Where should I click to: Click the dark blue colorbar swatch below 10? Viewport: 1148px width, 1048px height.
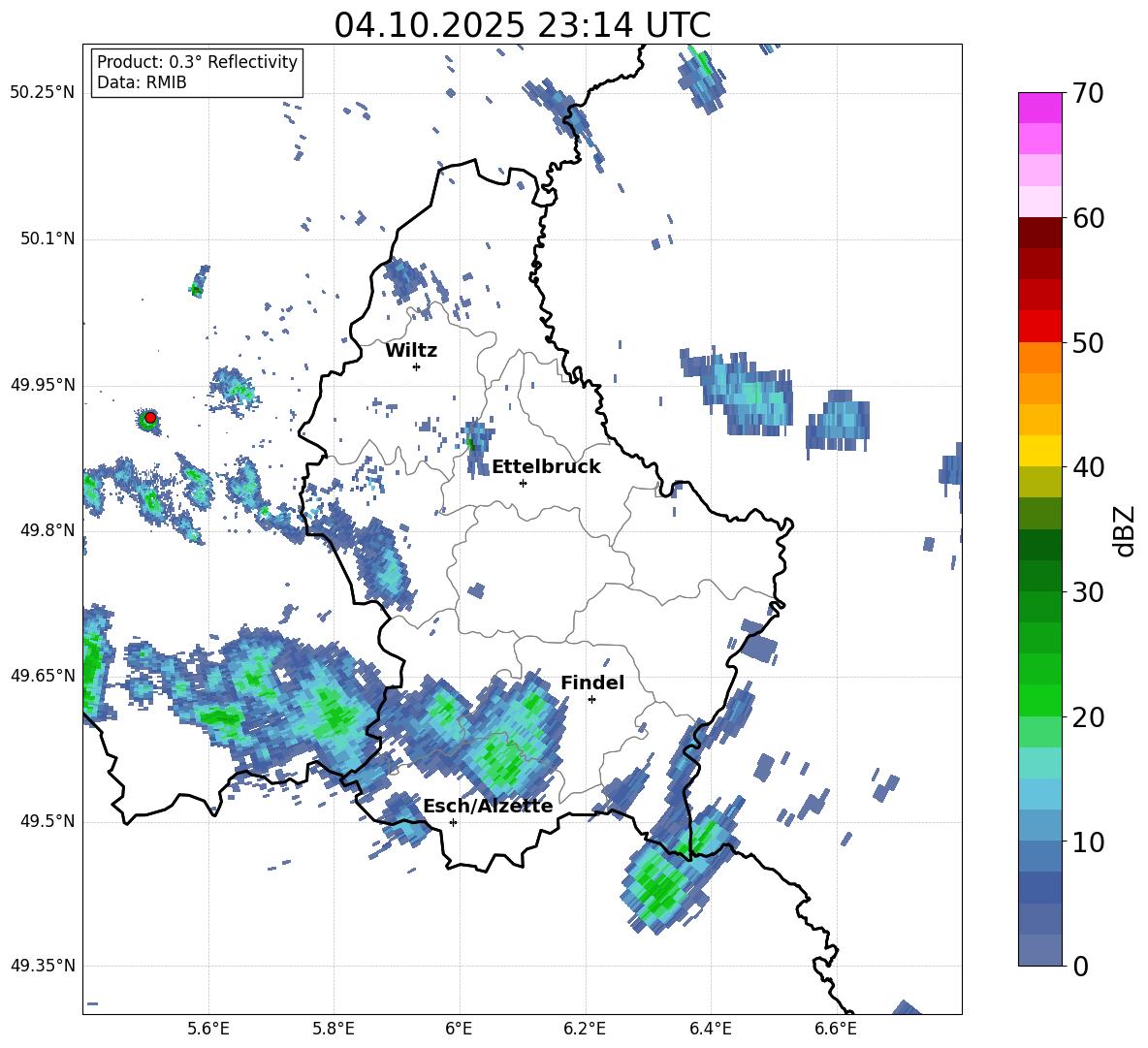tap(1040, 888)
